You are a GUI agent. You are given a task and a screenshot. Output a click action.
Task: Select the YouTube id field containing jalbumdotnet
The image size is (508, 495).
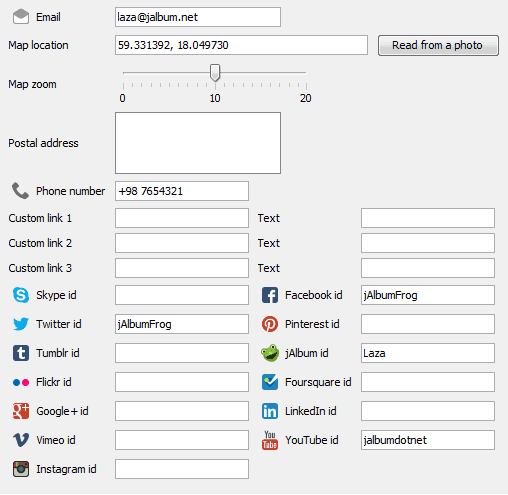(x=428, y=440)
